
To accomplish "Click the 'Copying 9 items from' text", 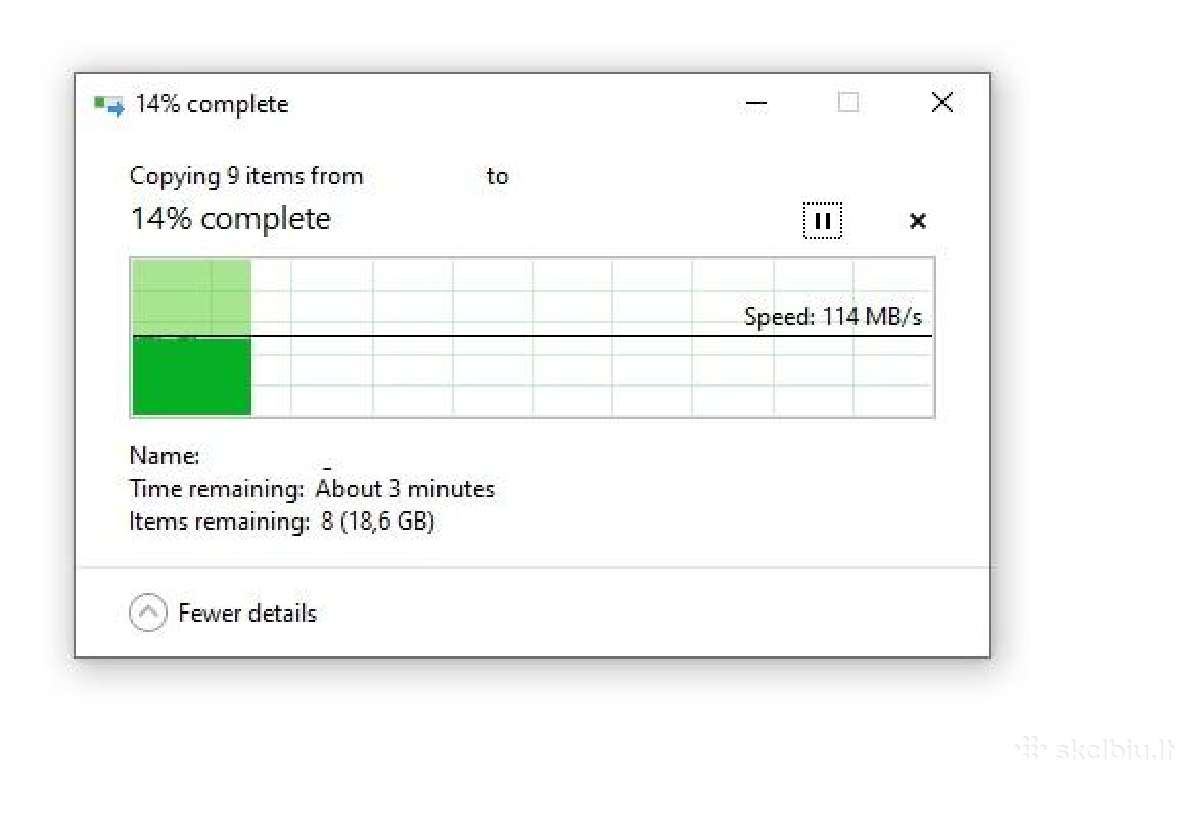I will [246, 177].
